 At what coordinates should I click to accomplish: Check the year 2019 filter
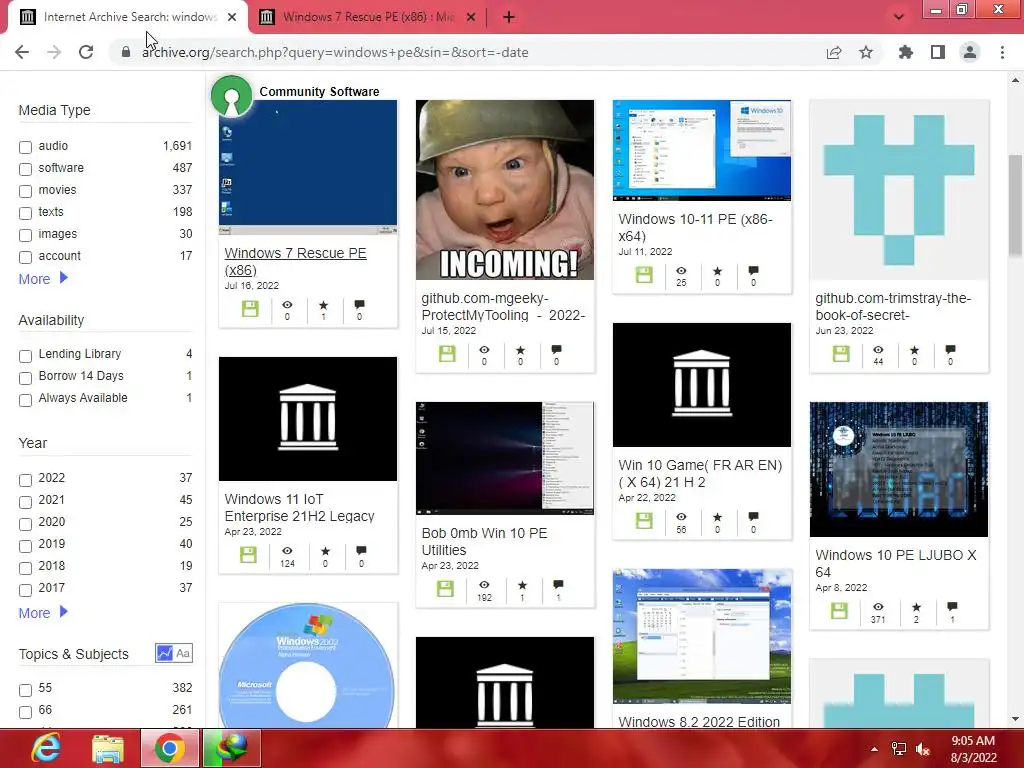click(25, 546)
